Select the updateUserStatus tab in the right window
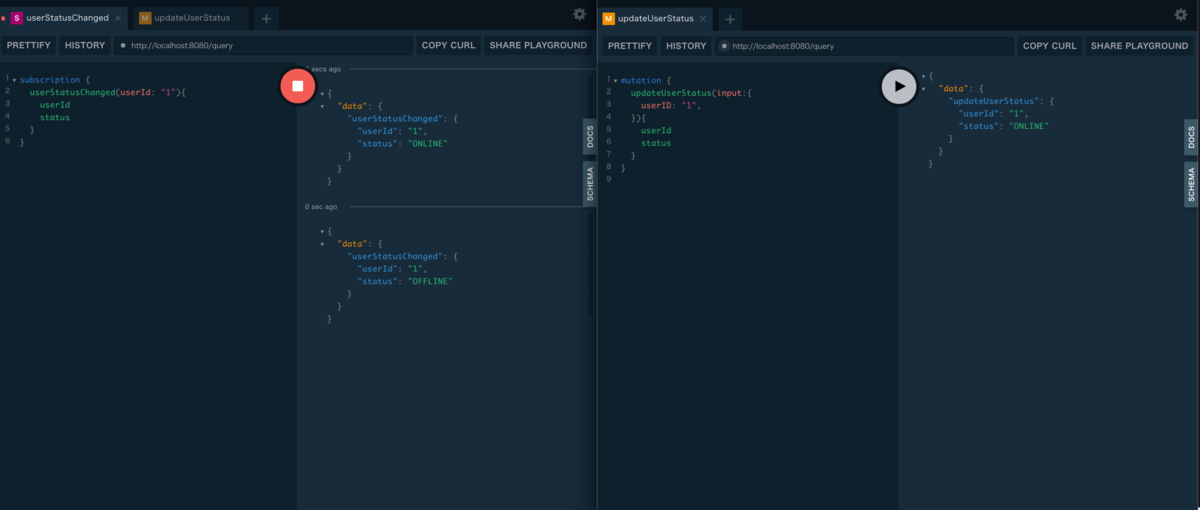This screenshot has height=510, width=1200. (x=655, y=18)
